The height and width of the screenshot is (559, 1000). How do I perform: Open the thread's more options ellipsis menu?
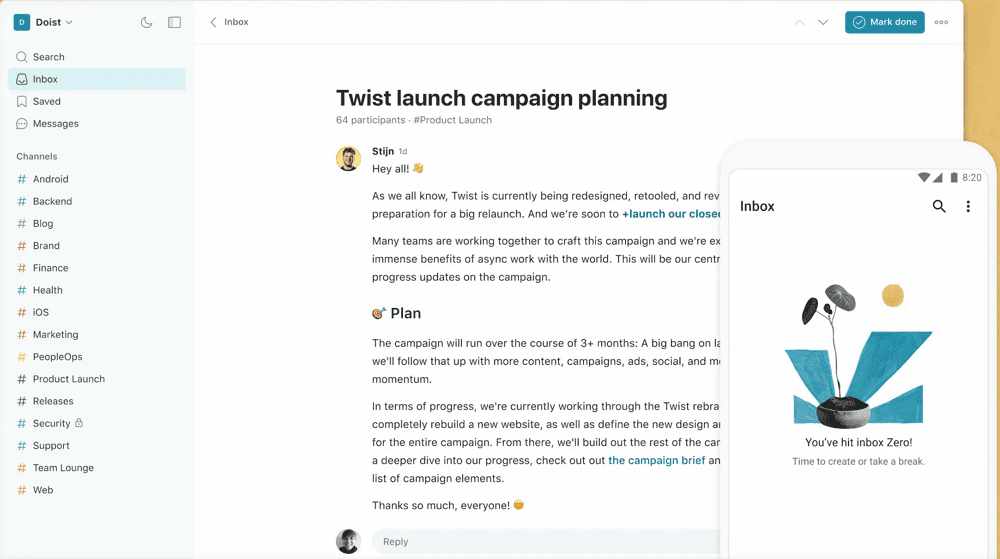(x=941, y=22)
